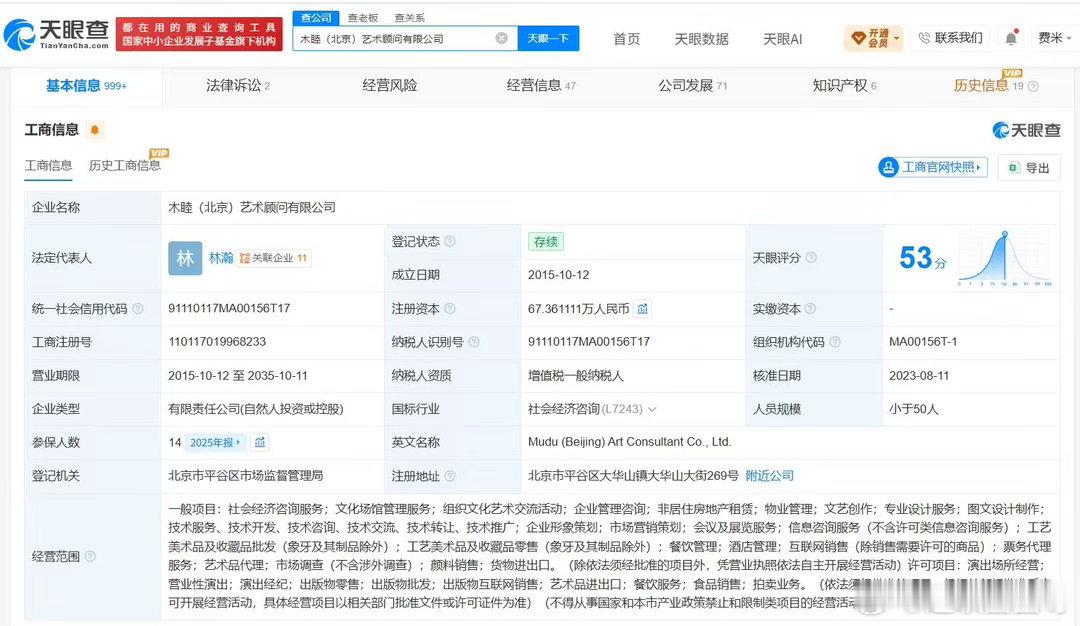The width and height of the screenshot is (1080, 626).
Task: Clear the search box with the X icon
Action: pos(502,39)
